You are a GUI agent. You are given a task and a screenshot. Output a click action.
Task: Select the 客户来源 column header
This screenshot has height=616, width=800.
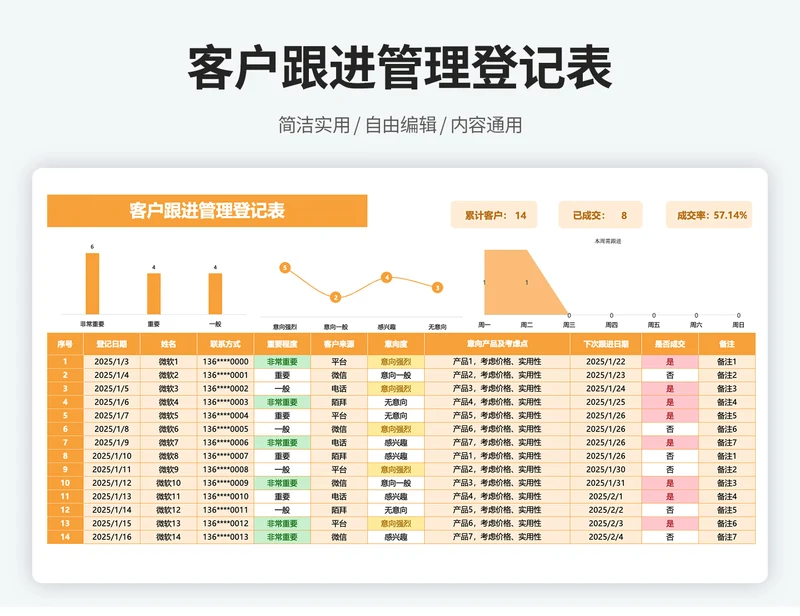tap(339, 344)
